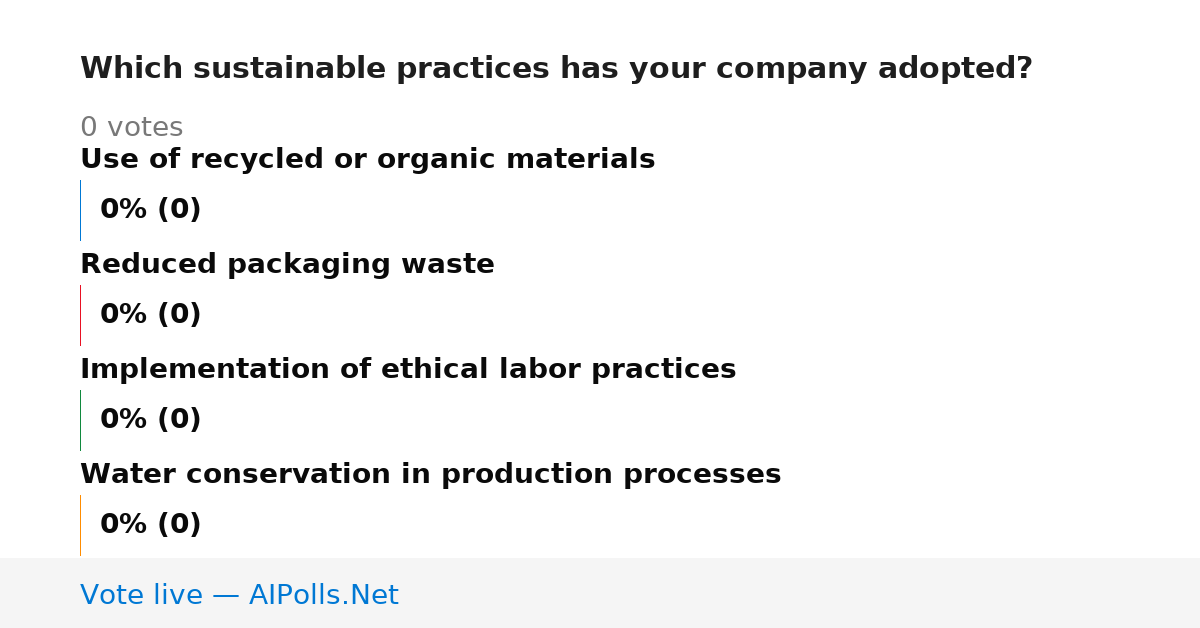Viewport: 1200px width, 628px height.
Task: Choose option Use of recycled or organic materials
Action: [367, 160]
